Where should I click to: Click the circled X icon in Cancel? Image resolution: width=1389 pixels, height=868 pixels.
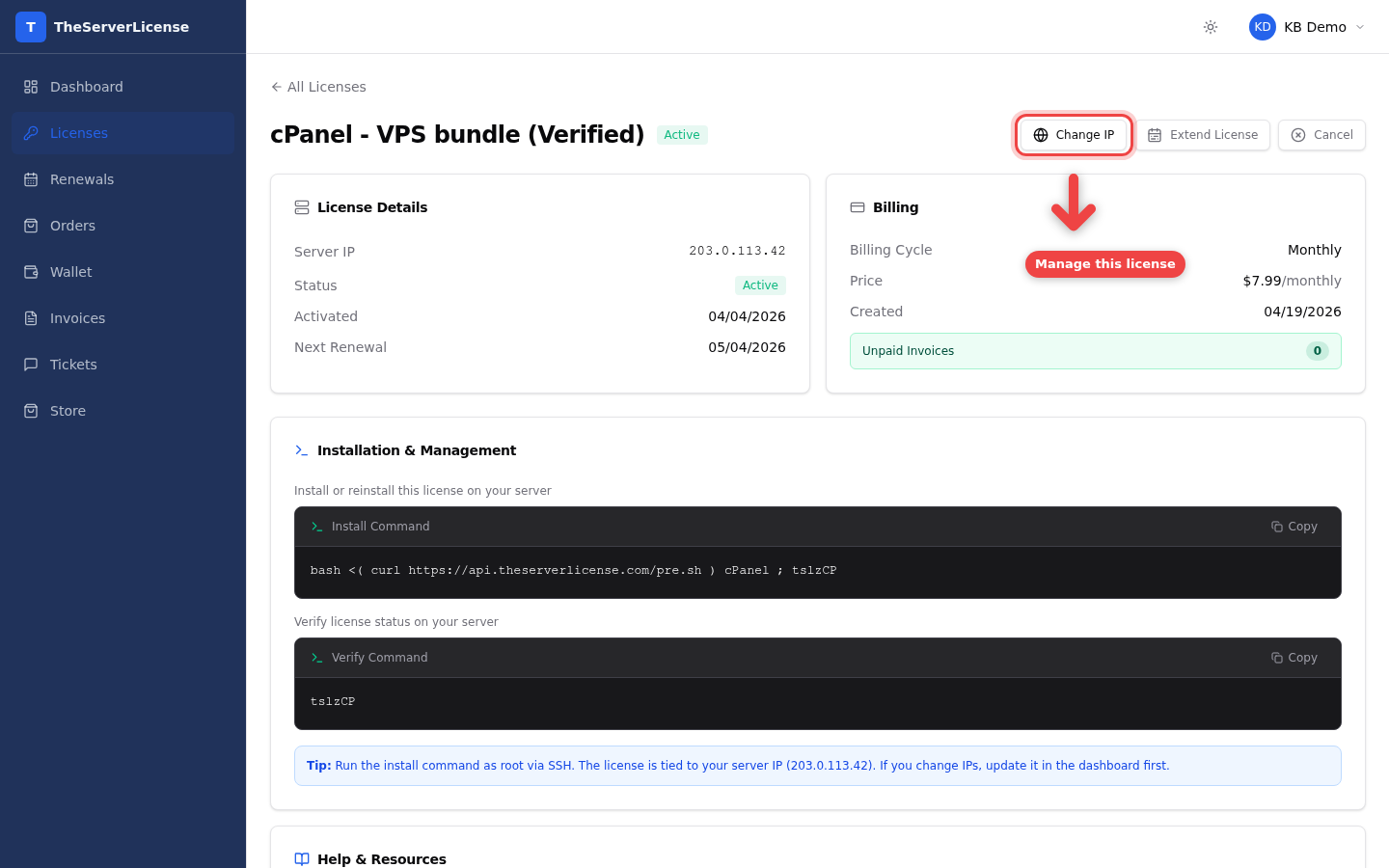click(x=1298, y=135)
